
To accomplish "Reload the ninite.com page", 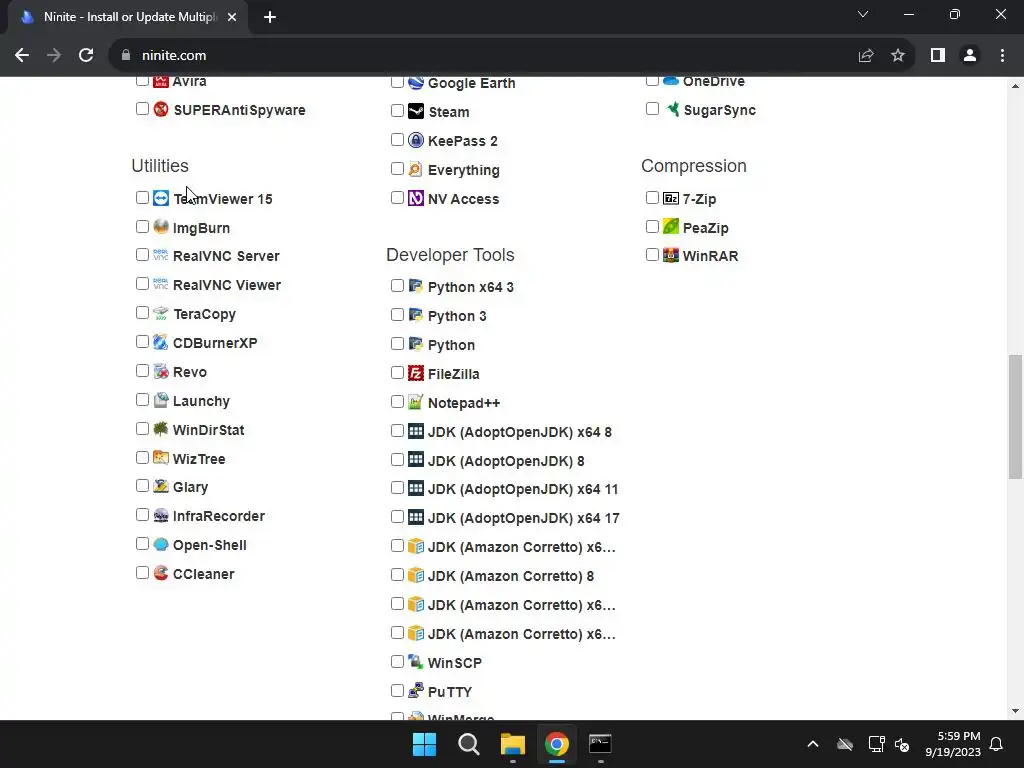I will tap(86, 56).
